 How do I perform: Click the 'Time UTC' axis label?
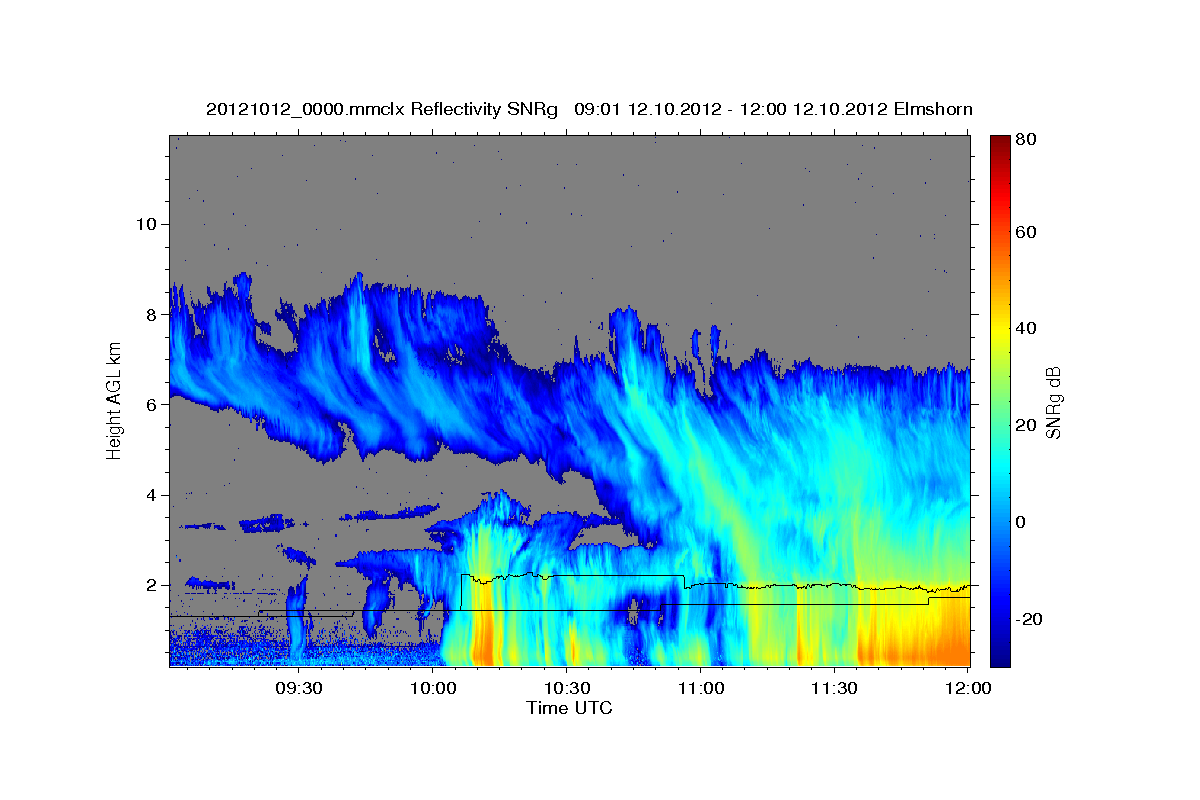[569, 708]
